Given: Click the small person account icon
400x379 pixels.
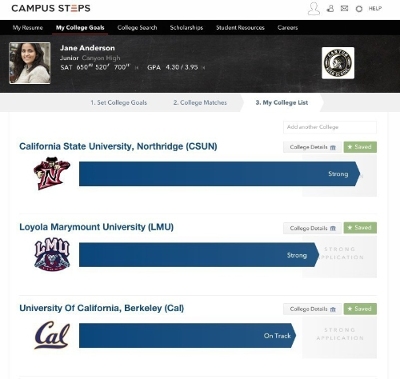Looking at the screenshot, I should [330, 9].
